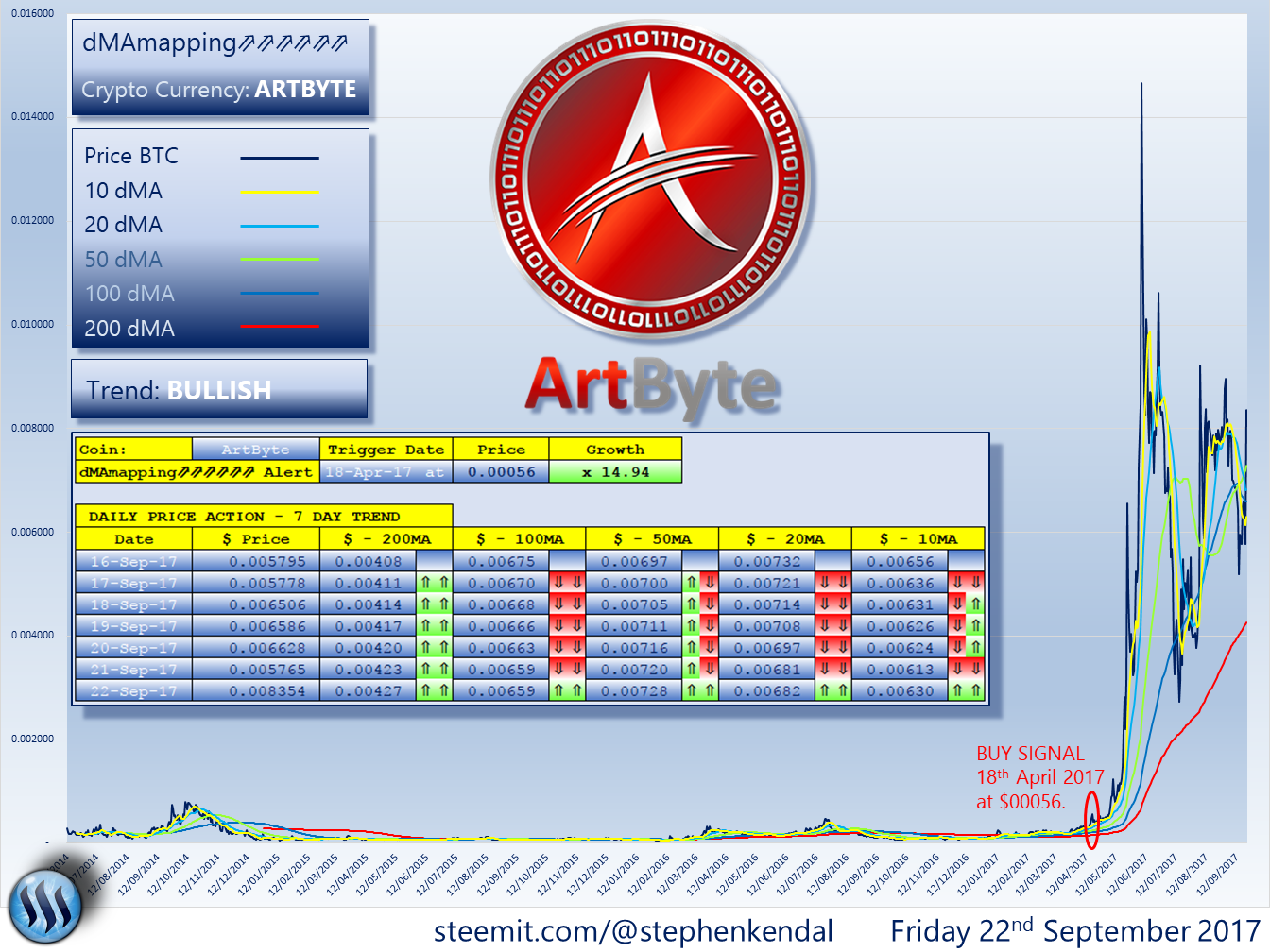Click the blue Steemit logo badge
The height and width of the screenshot is (952, 1270).
click(45, 905)
